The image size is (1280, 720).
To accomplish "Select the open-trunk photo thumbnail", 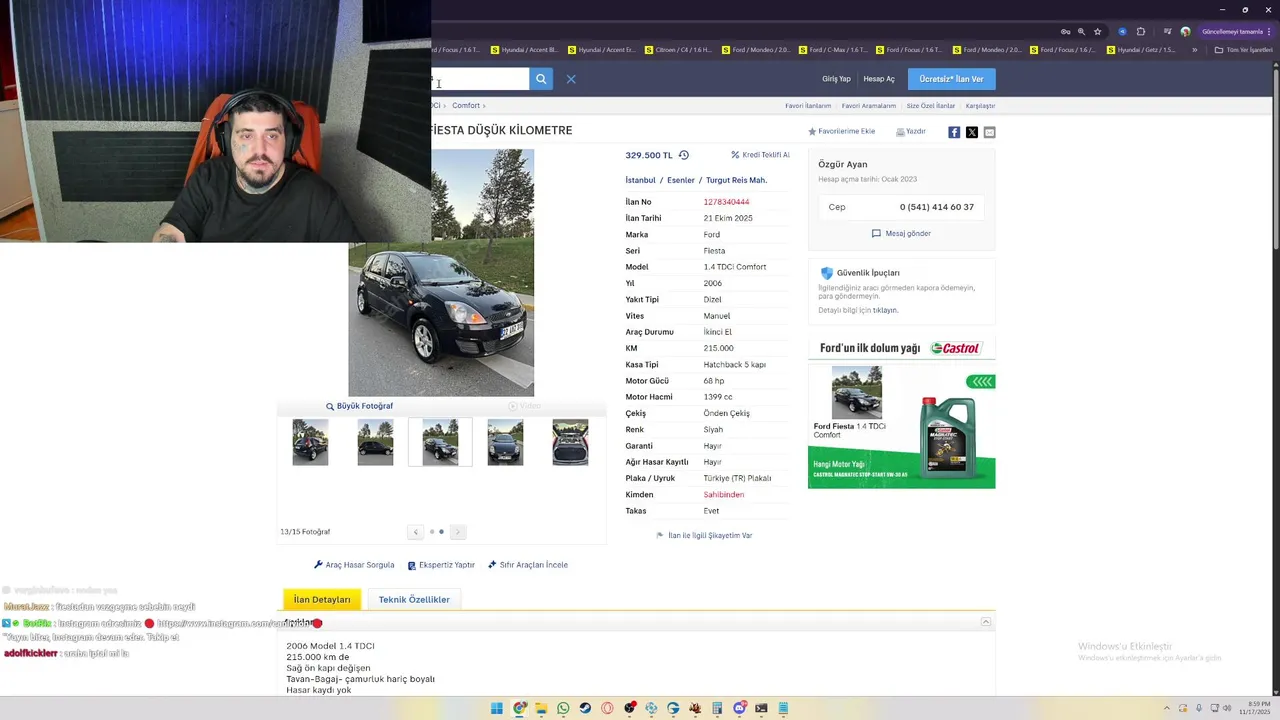I will (x=570, y=442).
